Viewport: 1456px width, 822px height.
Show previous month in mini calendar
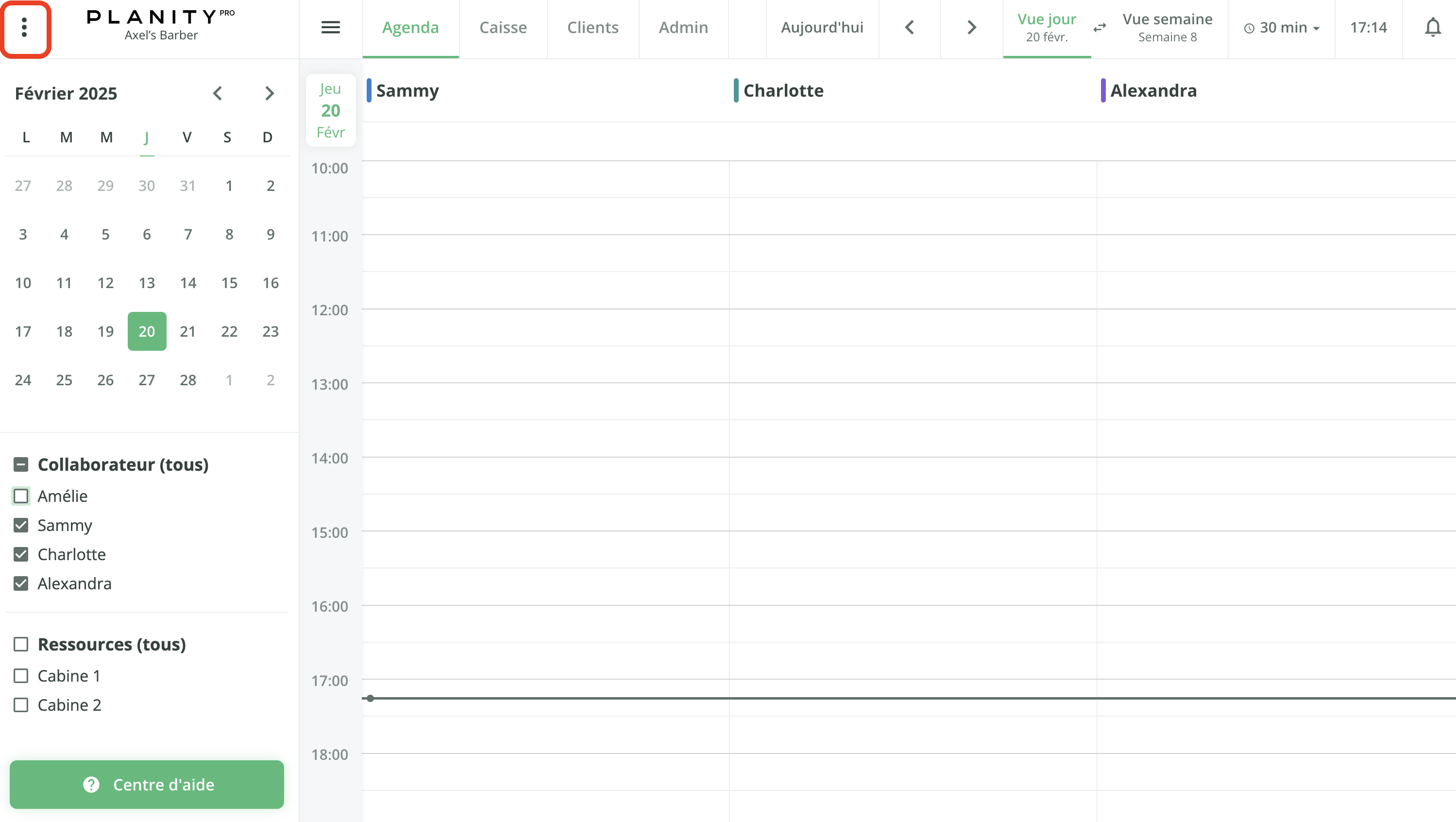218,93
